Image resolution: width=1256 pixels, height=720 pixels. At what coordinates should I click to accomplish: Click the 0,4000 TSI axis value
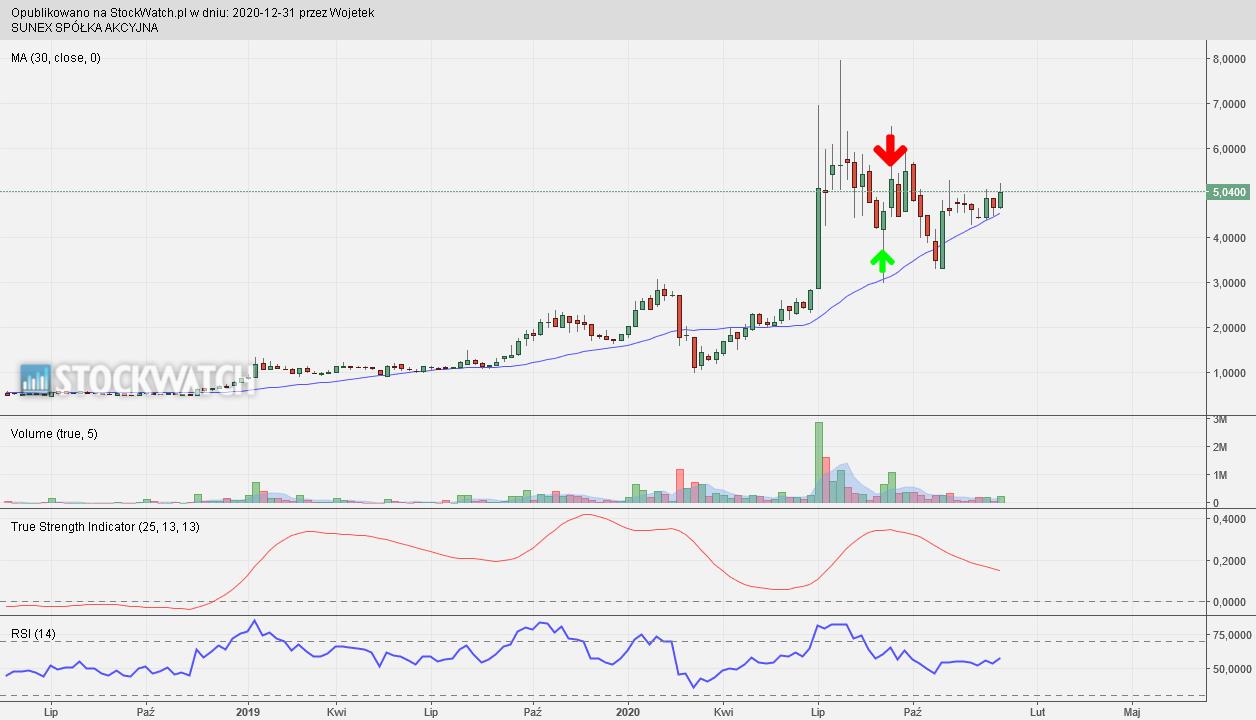(1229, 520)
